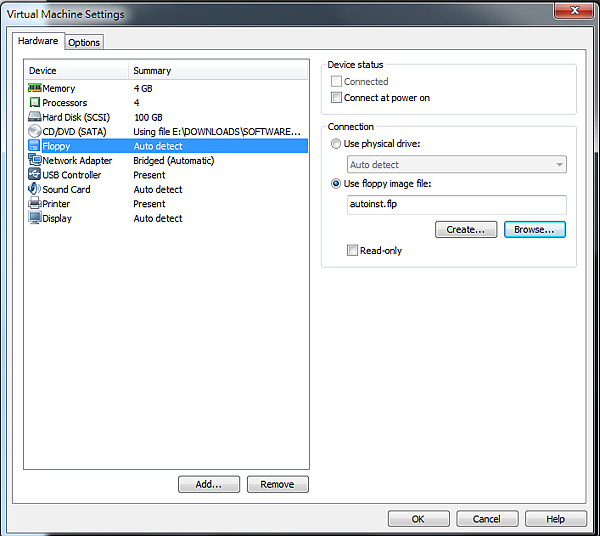Image resolution: width=600 pixels, height=536 pixels.
Task: Click the Floppy disk icon
Action: (x=34, y=146)
